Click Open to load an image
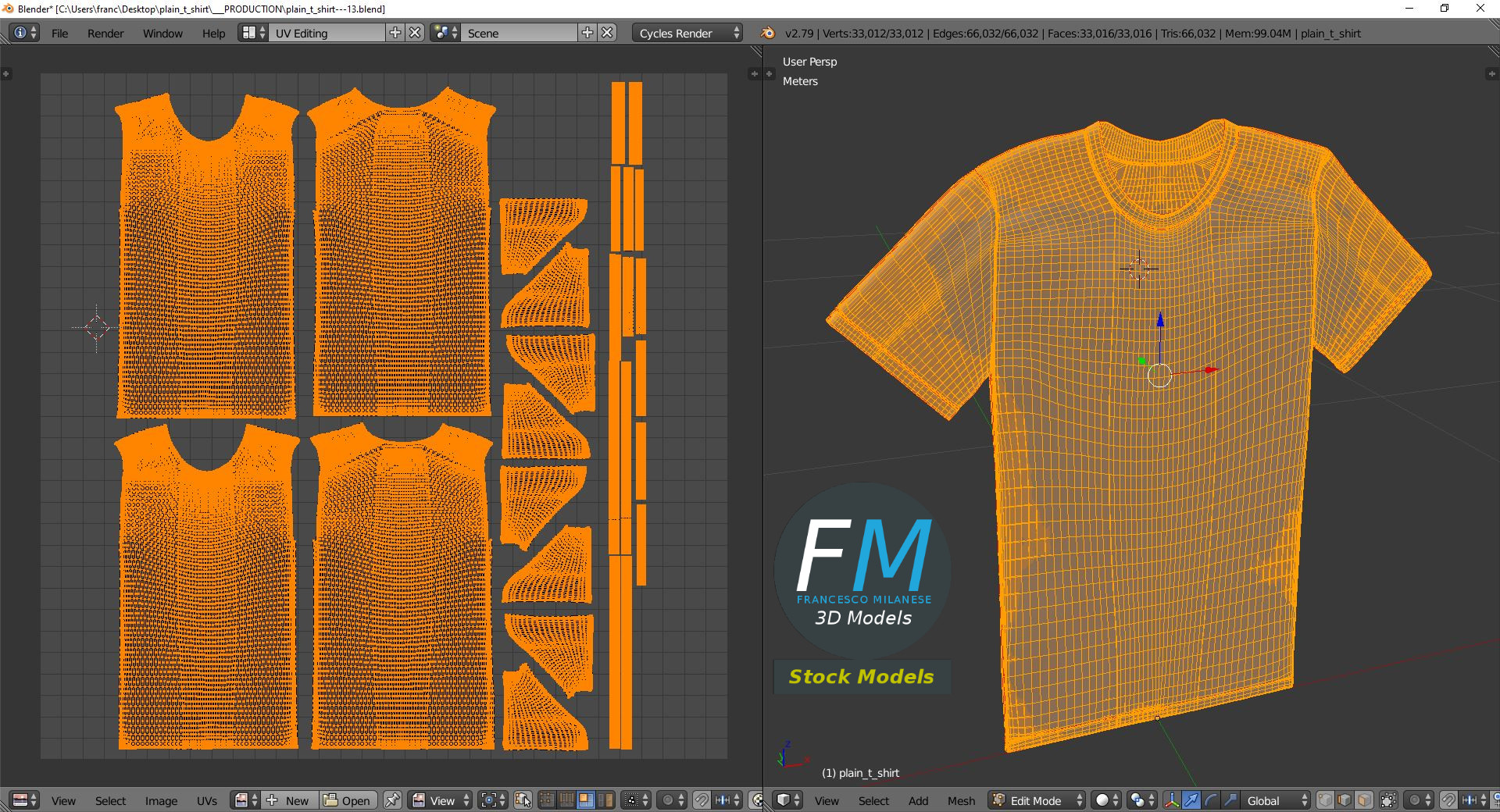The image size is (1500, 812). point(348,800)
